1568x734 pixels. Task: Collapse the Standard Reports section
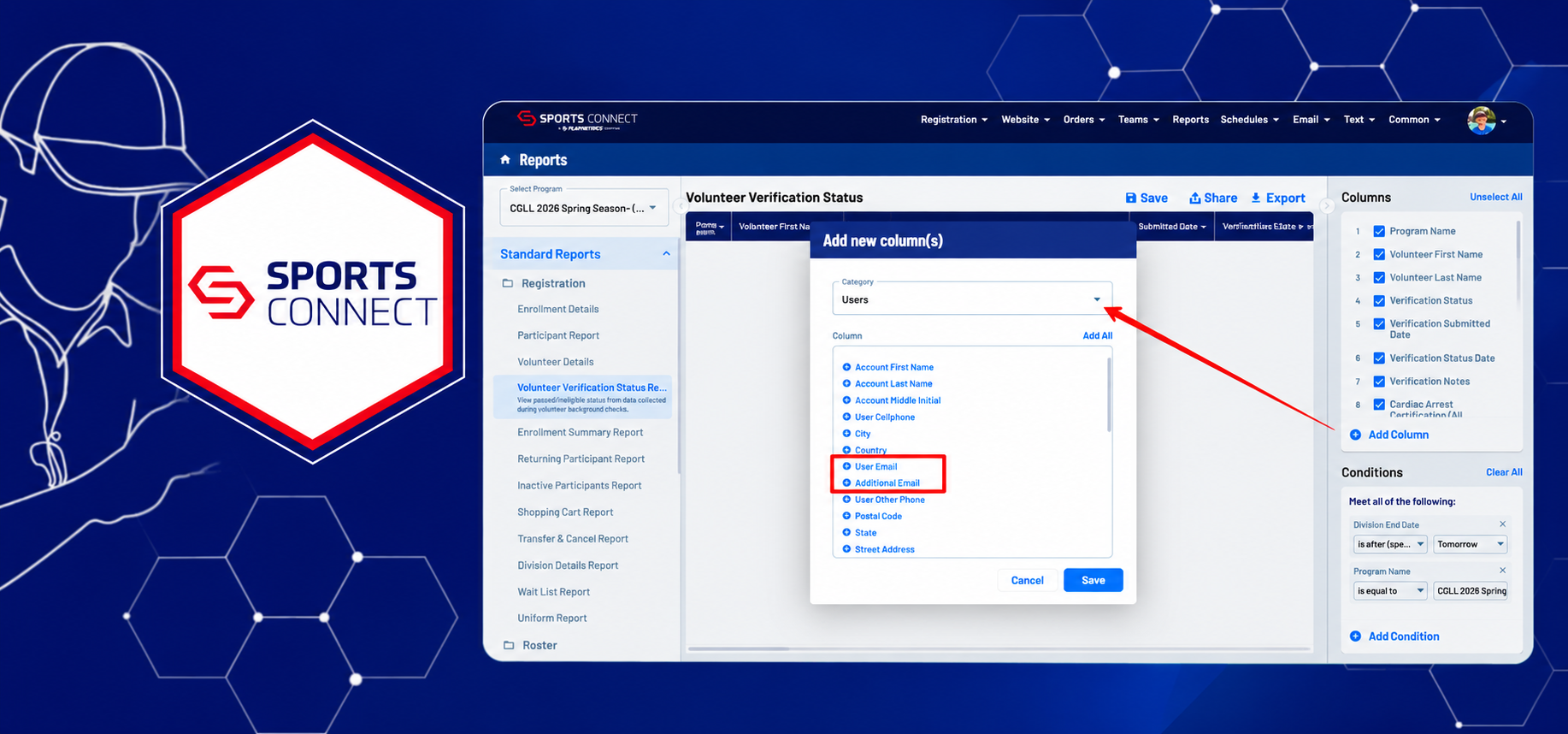click(x=666, y=253)
